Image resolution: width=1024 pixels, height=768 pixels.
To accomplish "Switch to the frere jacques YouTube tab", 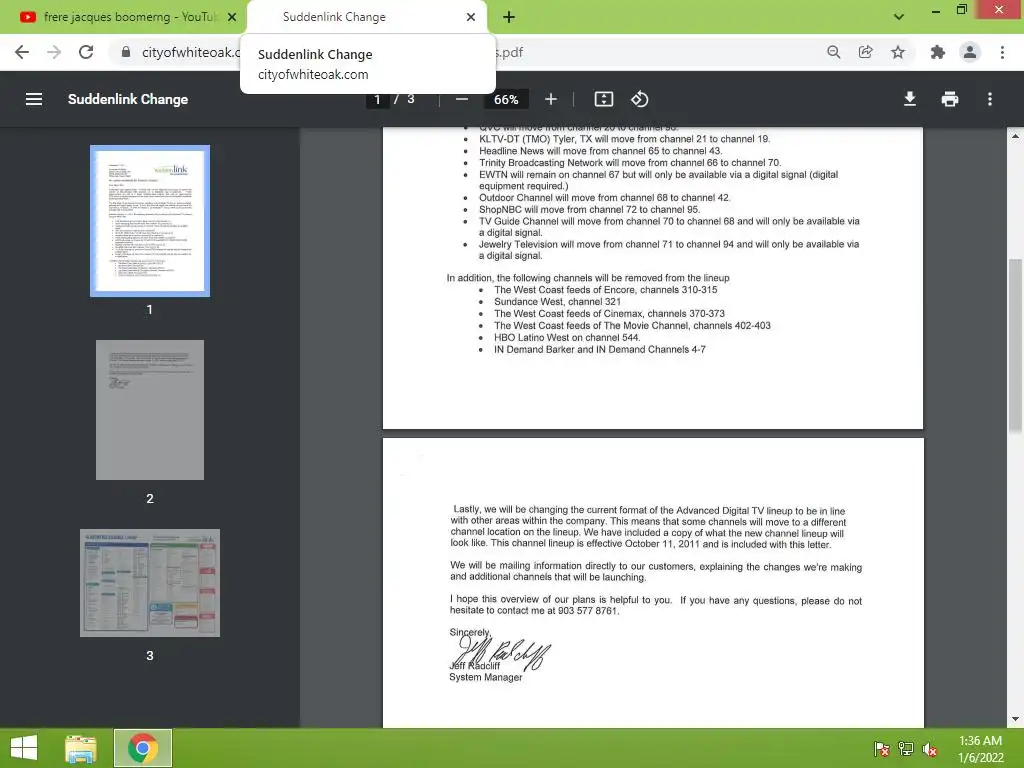I will tap(124, 17).
